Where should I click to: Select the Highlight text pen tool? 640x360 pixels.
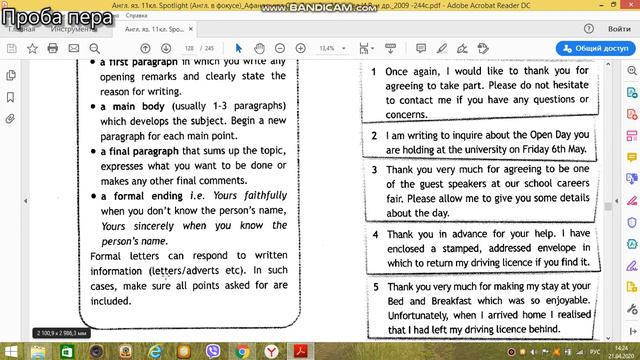coord(442,49)
